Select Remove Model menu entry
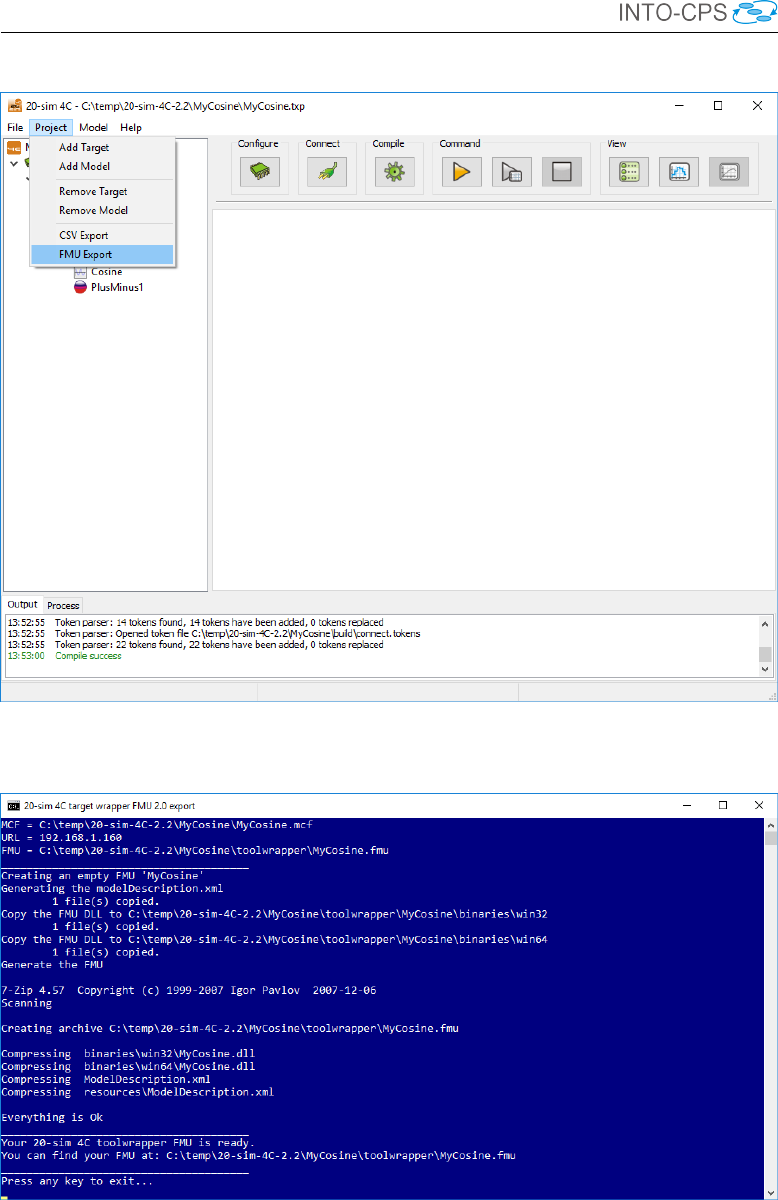Viewport: 778px width, 1200px height. click(102, 210)
